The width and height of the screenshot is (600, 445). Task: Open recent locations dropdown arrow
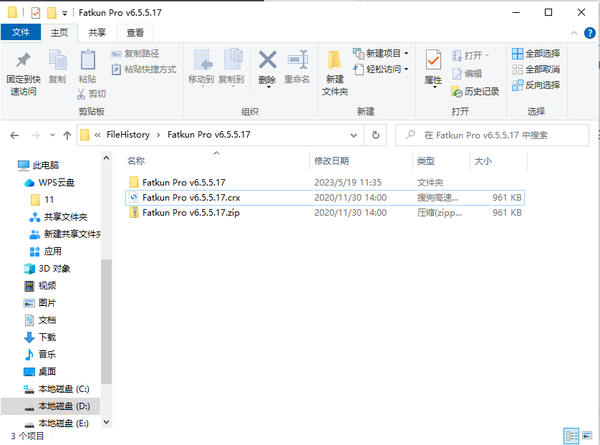52,135
